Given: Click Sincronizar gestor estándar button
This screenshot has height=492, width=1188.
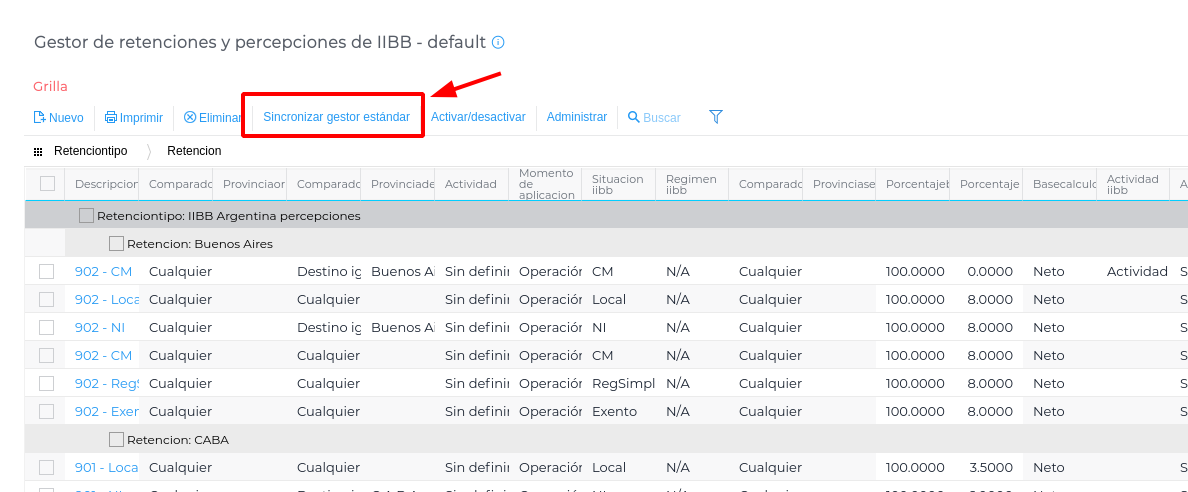Looking at the screenshot, I should point(336,117).
